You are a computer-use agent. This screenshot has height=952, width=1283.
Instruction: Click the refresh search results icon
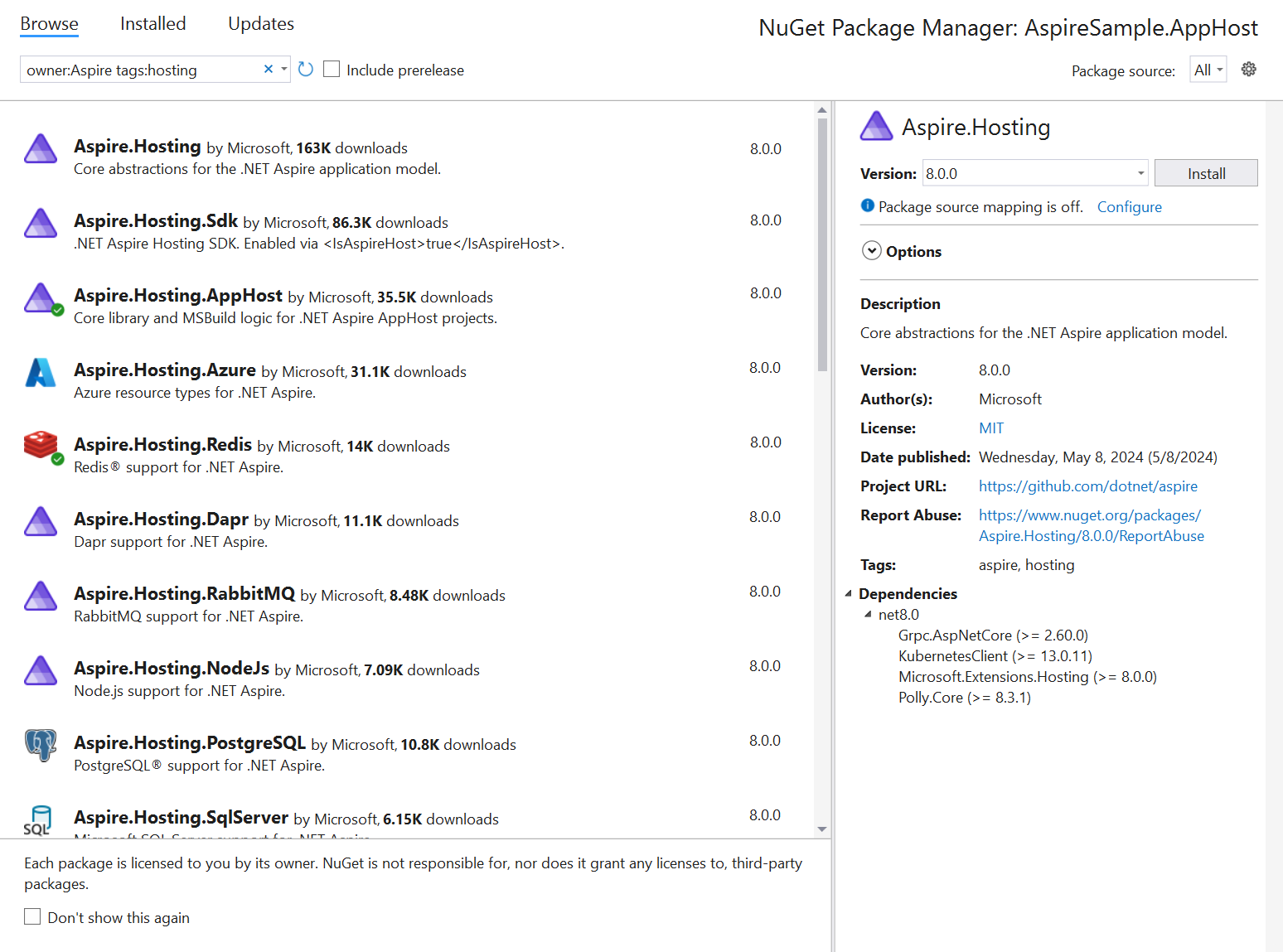pos(305,69)
